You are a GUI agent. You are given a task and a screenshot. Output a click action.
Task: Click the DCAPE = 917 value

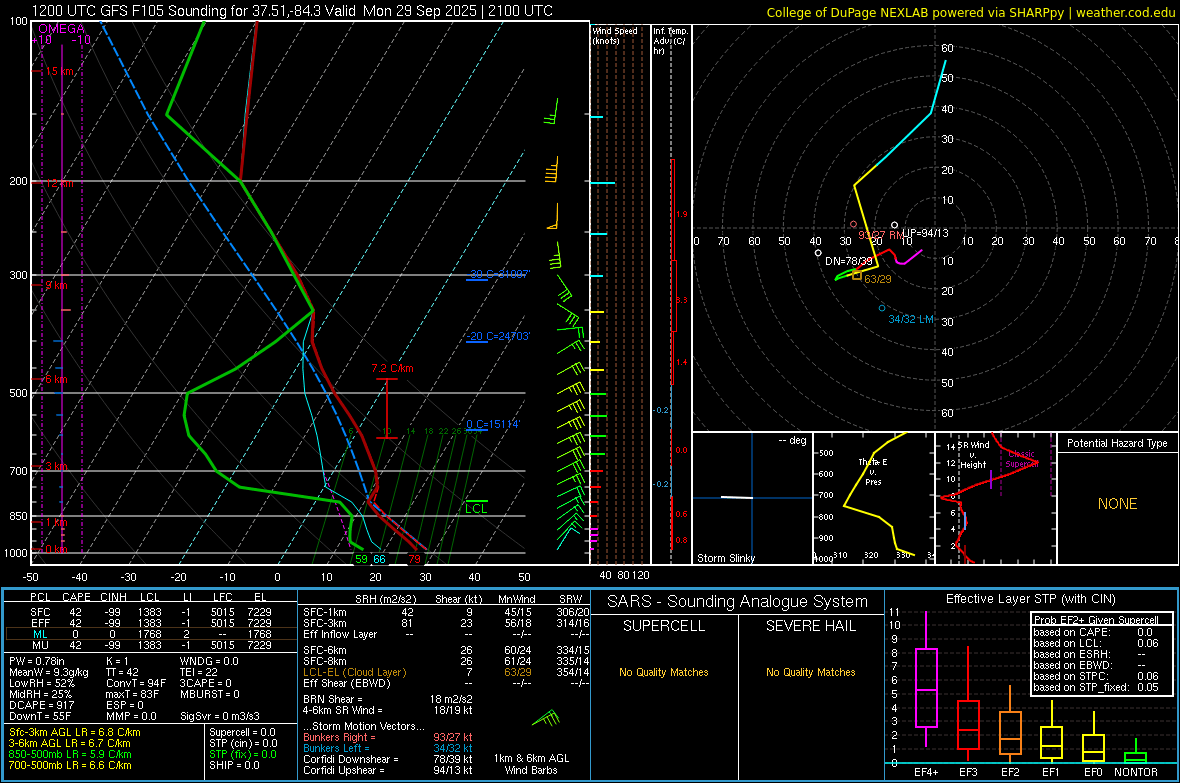(x=41, y=705)
